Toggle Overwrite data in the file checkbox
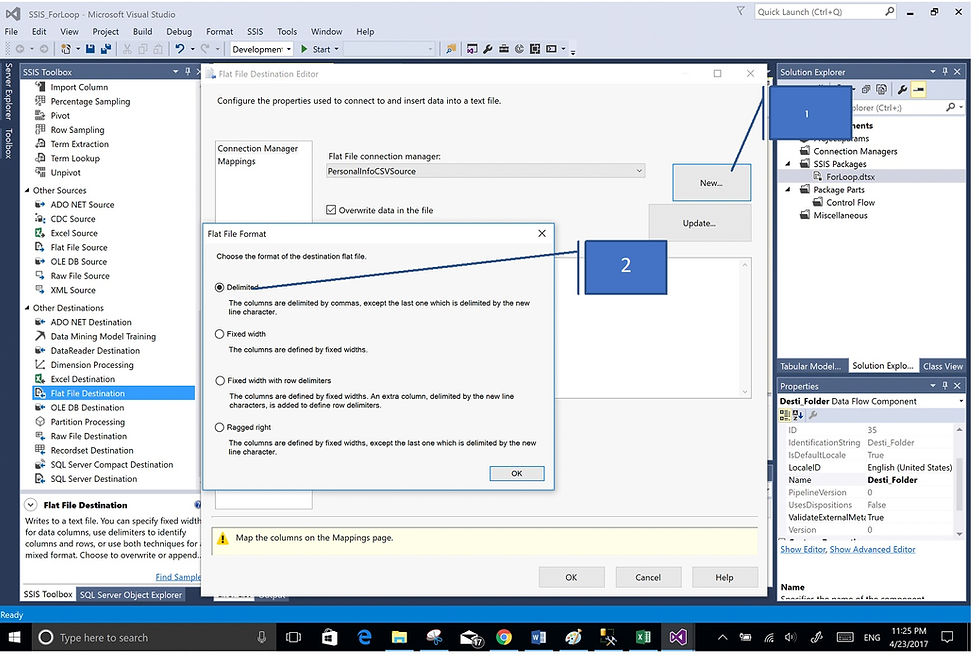 (x=331, y=210)
